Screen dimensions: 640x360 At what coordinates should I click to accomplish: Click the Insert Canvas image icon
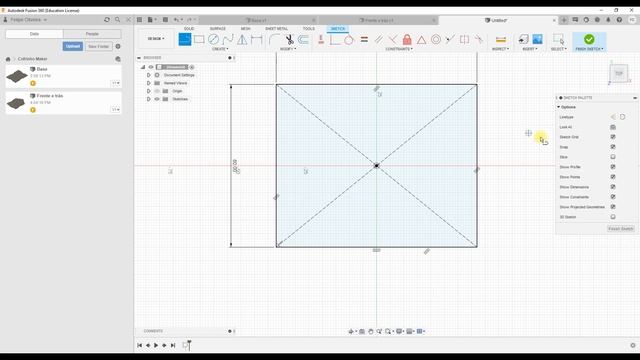point(538,39)
